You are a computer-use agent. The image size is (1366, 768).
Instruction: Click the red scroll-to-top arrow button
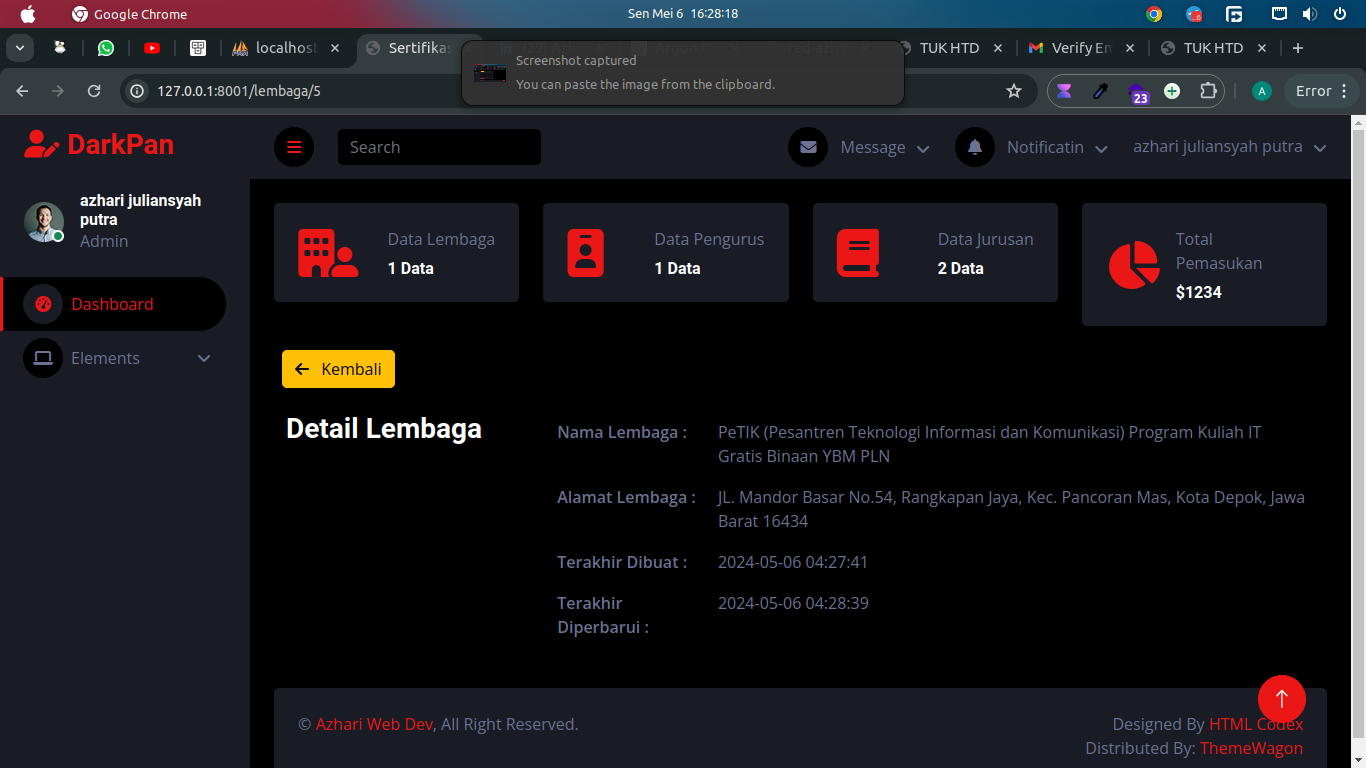click(1282, 699)
